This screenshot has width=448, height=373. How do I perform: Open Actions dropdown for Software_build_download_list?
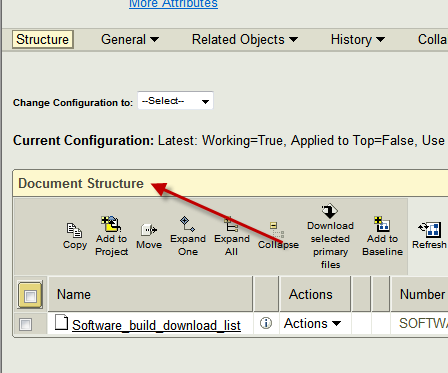coord(312,323)
